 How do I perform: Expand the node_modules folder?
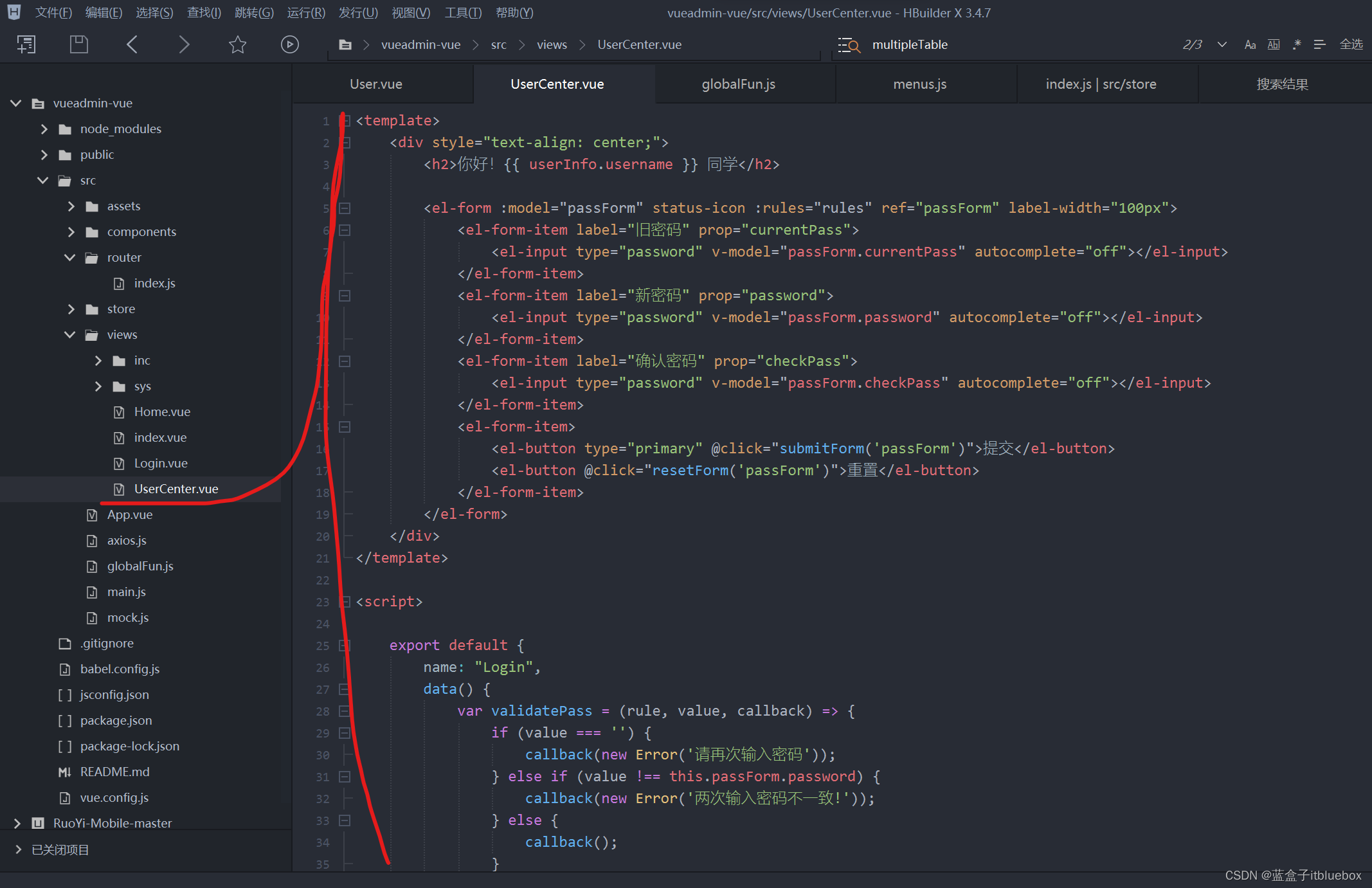click(x=43, y=128)
